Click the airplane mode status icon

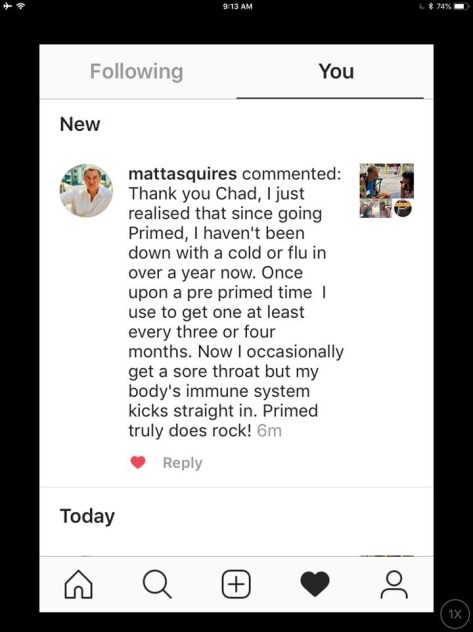click(8, 6)
